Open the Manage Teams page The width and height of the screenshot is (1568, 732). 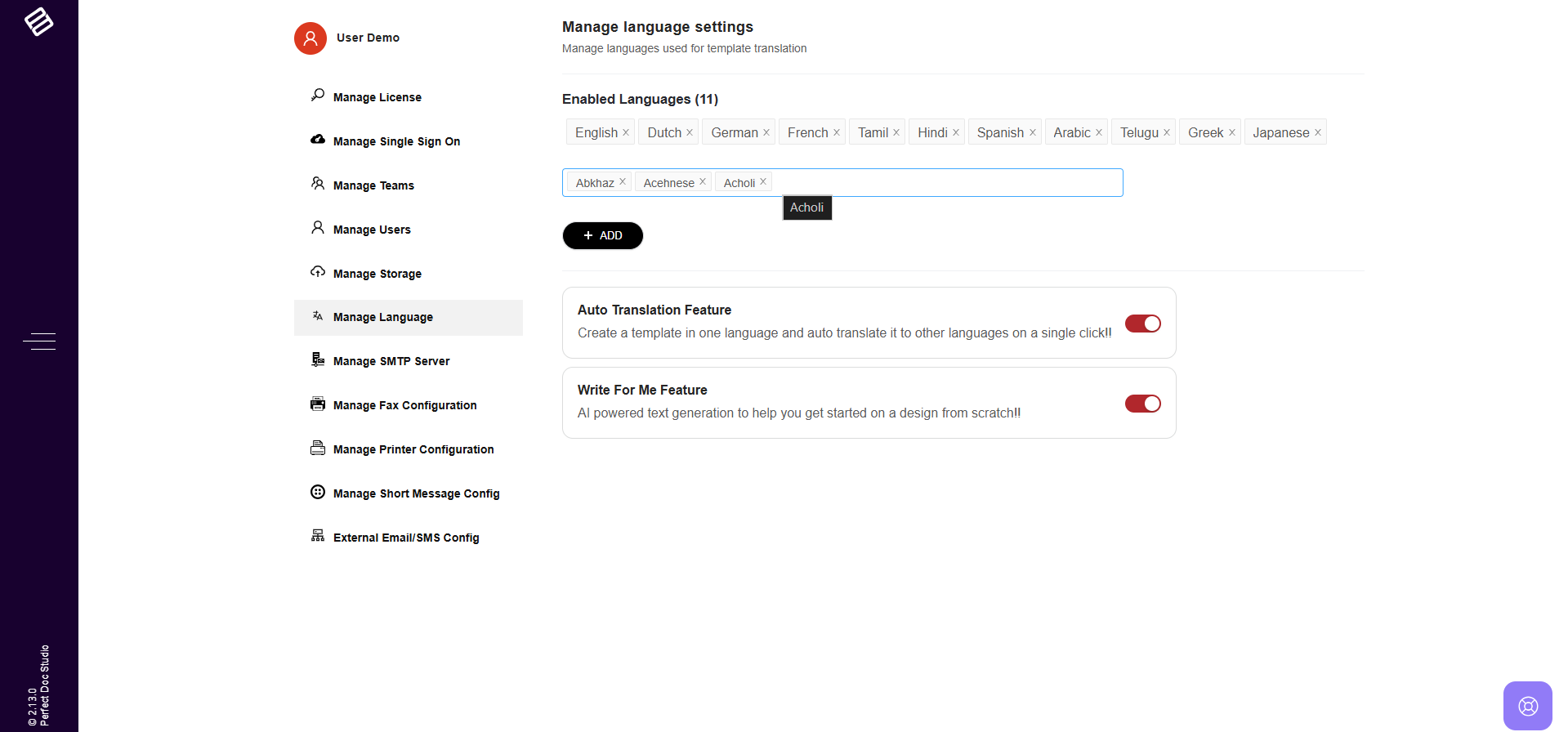tap(373, 185)
